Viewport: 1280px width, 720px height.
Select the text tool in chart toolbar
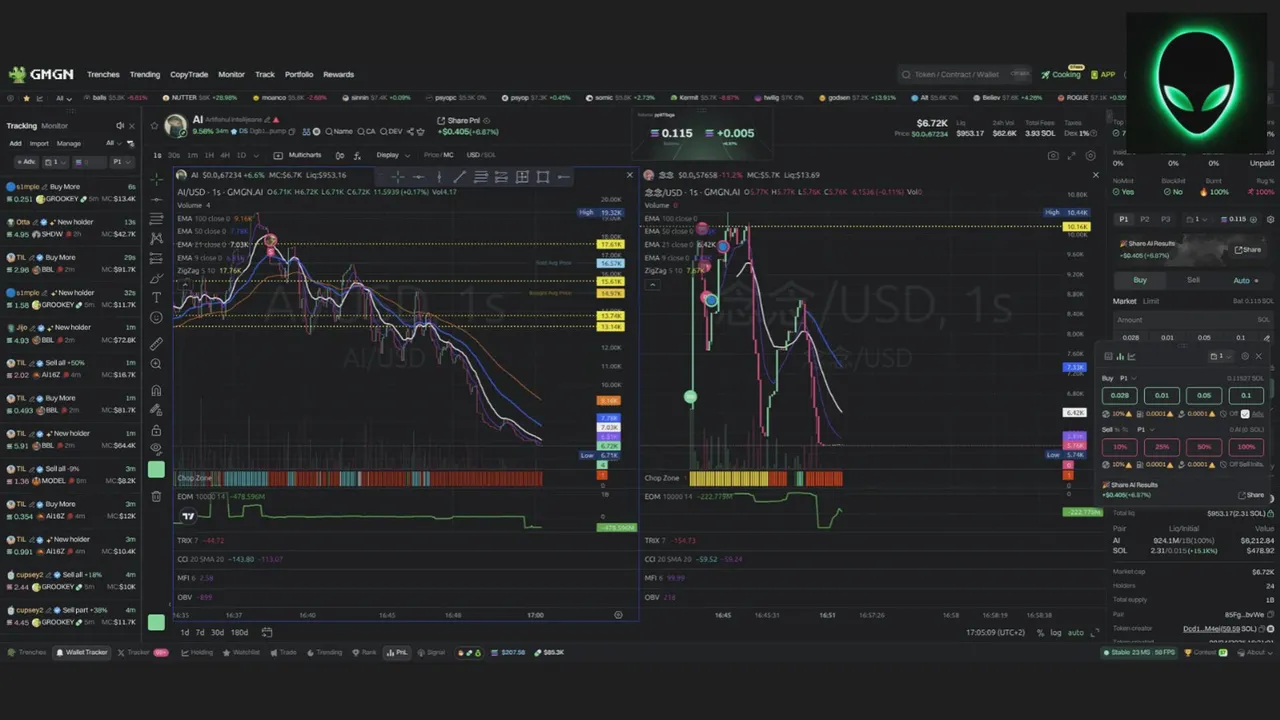[x=156, y=297]
